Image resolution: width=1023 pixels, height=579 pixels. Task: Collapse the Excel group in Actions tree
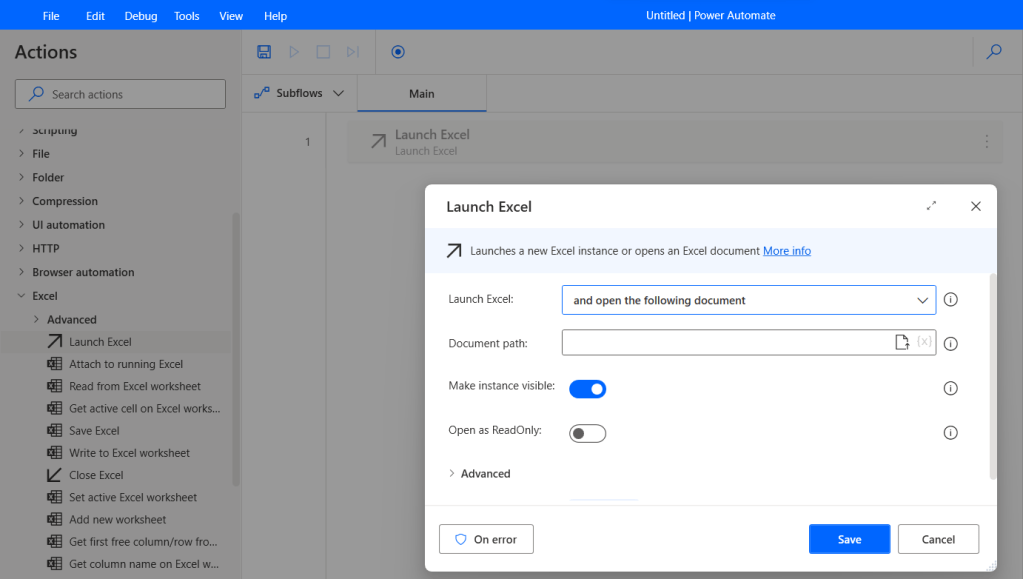22,296
